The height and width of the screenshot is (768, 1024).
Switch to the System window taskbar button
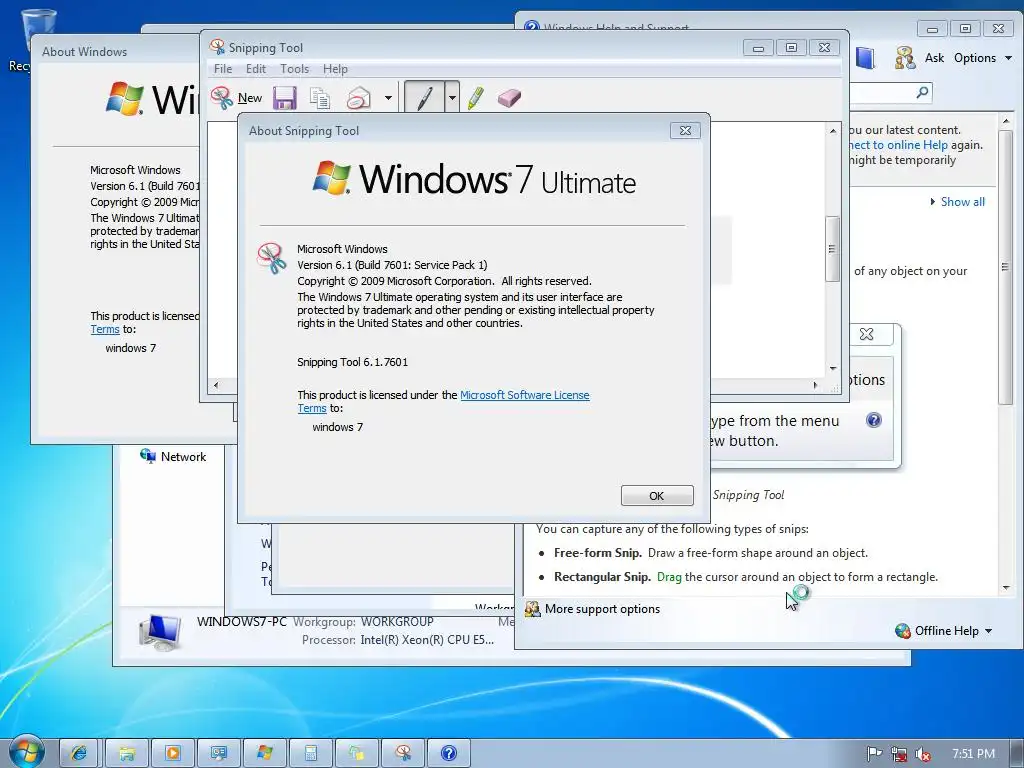[218, 753]
